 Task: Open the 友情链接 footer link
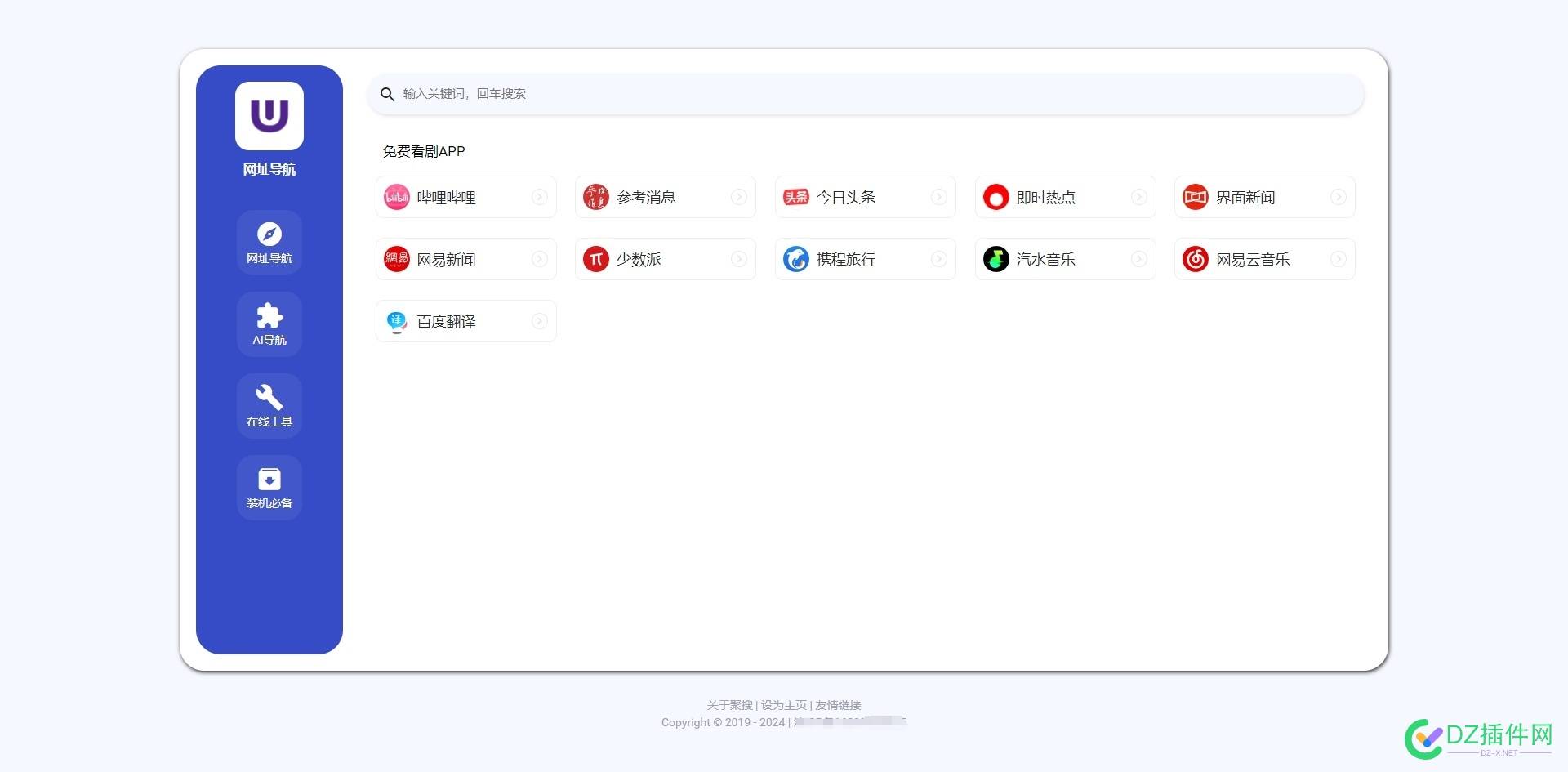tap(838, 705)
